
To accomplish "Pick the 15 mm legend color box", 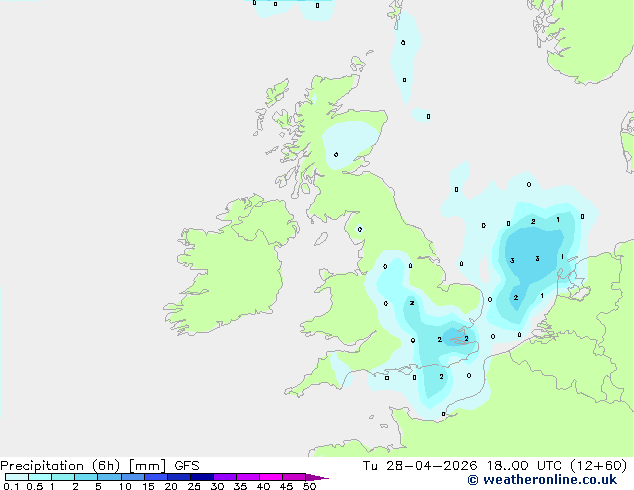I will (x=156, y=477).
